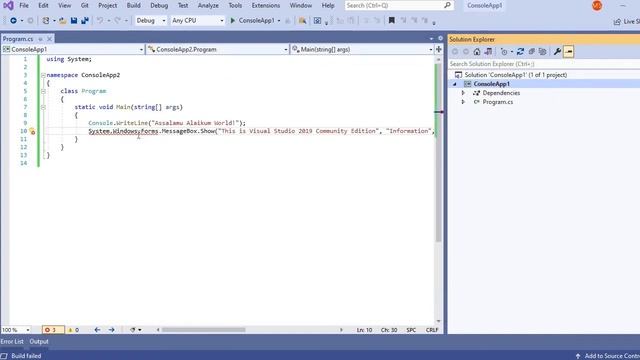
Task: Switch views icon in Solution Explorer toolbar
Action: [x=488, y=52]
